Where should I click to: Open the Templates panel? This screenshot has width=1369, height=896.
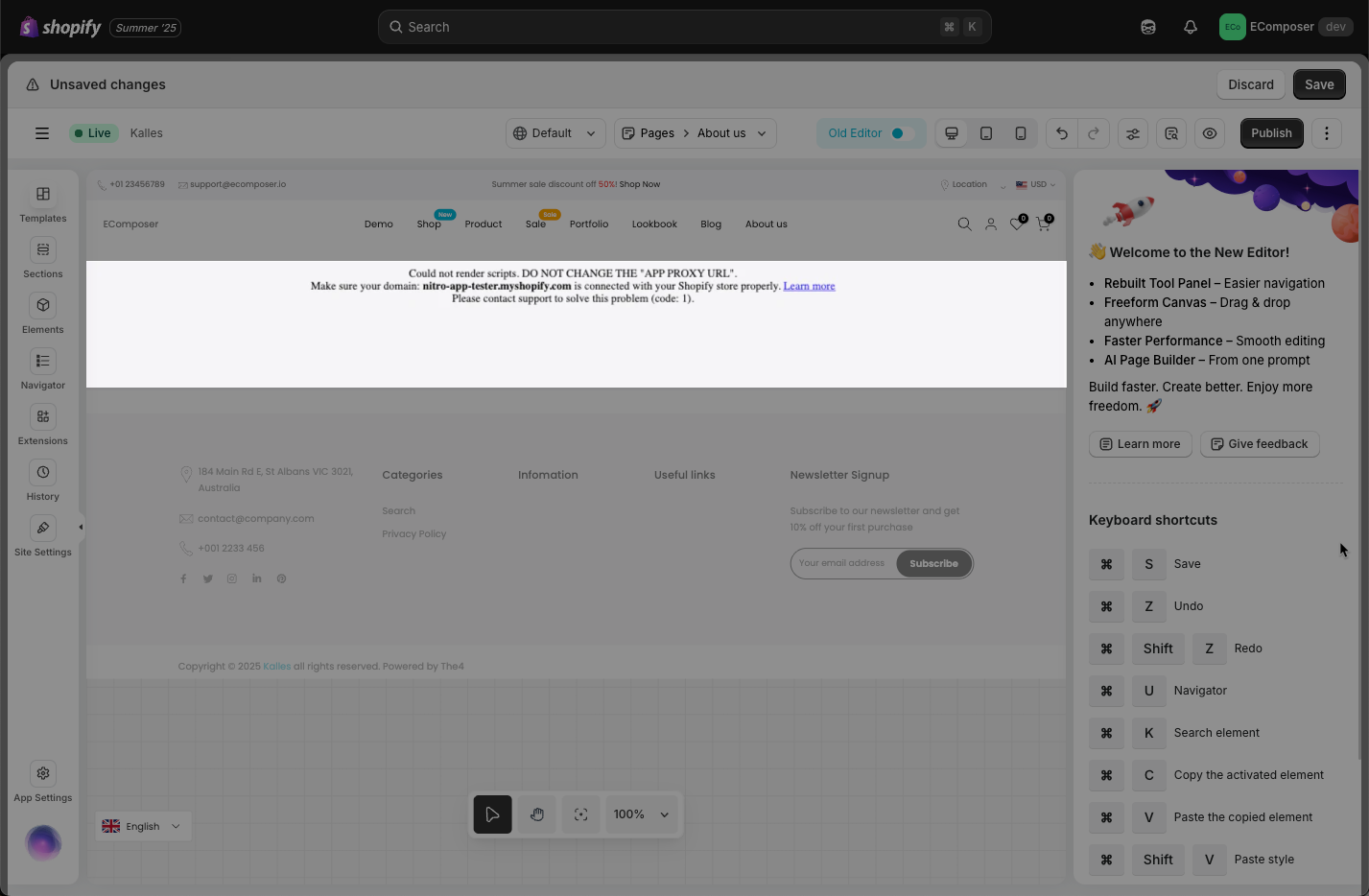tap(43, 203)
